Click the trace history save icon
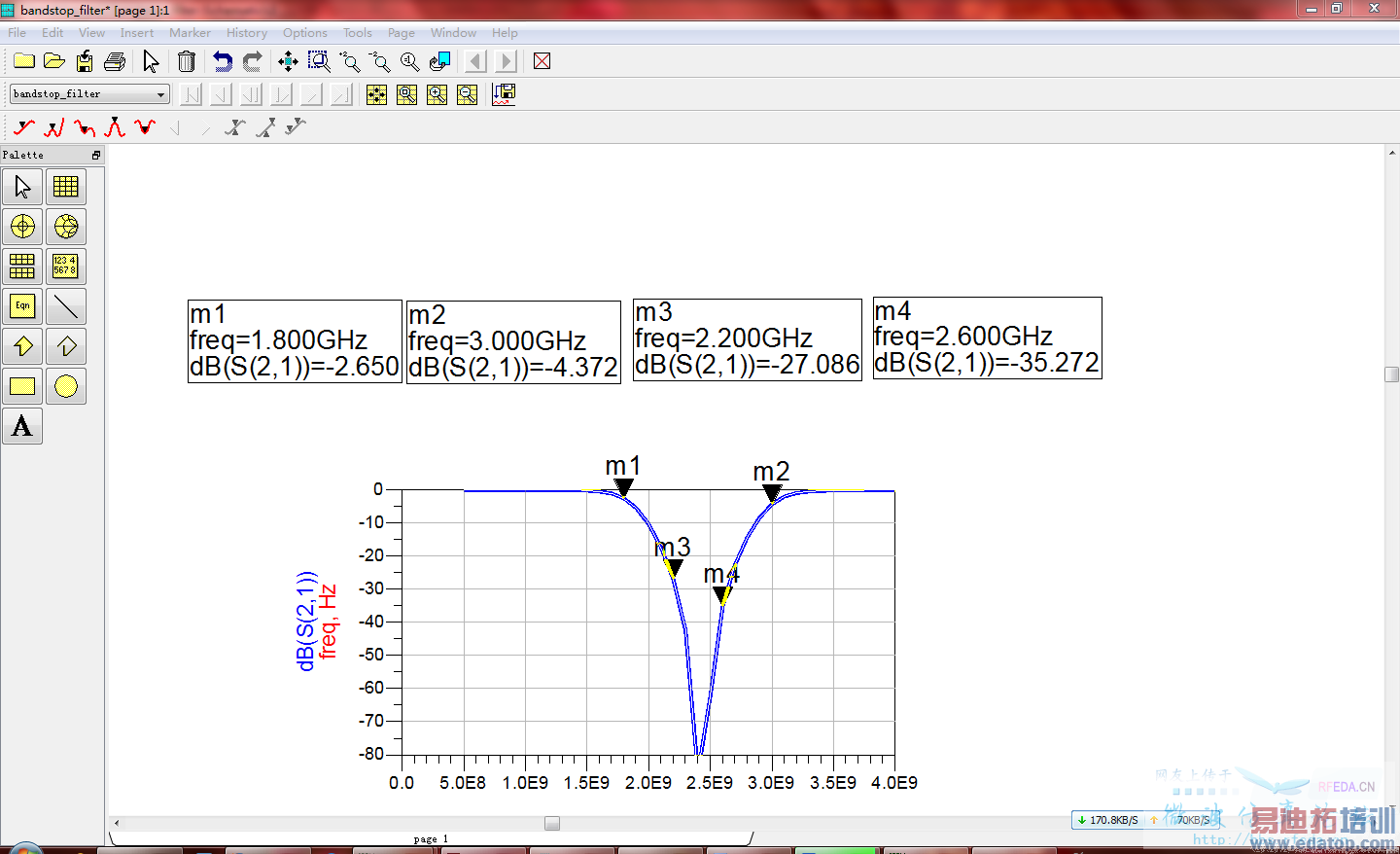Image resolution: width=1400 pixels, height=854 pixels. point(504,94)
